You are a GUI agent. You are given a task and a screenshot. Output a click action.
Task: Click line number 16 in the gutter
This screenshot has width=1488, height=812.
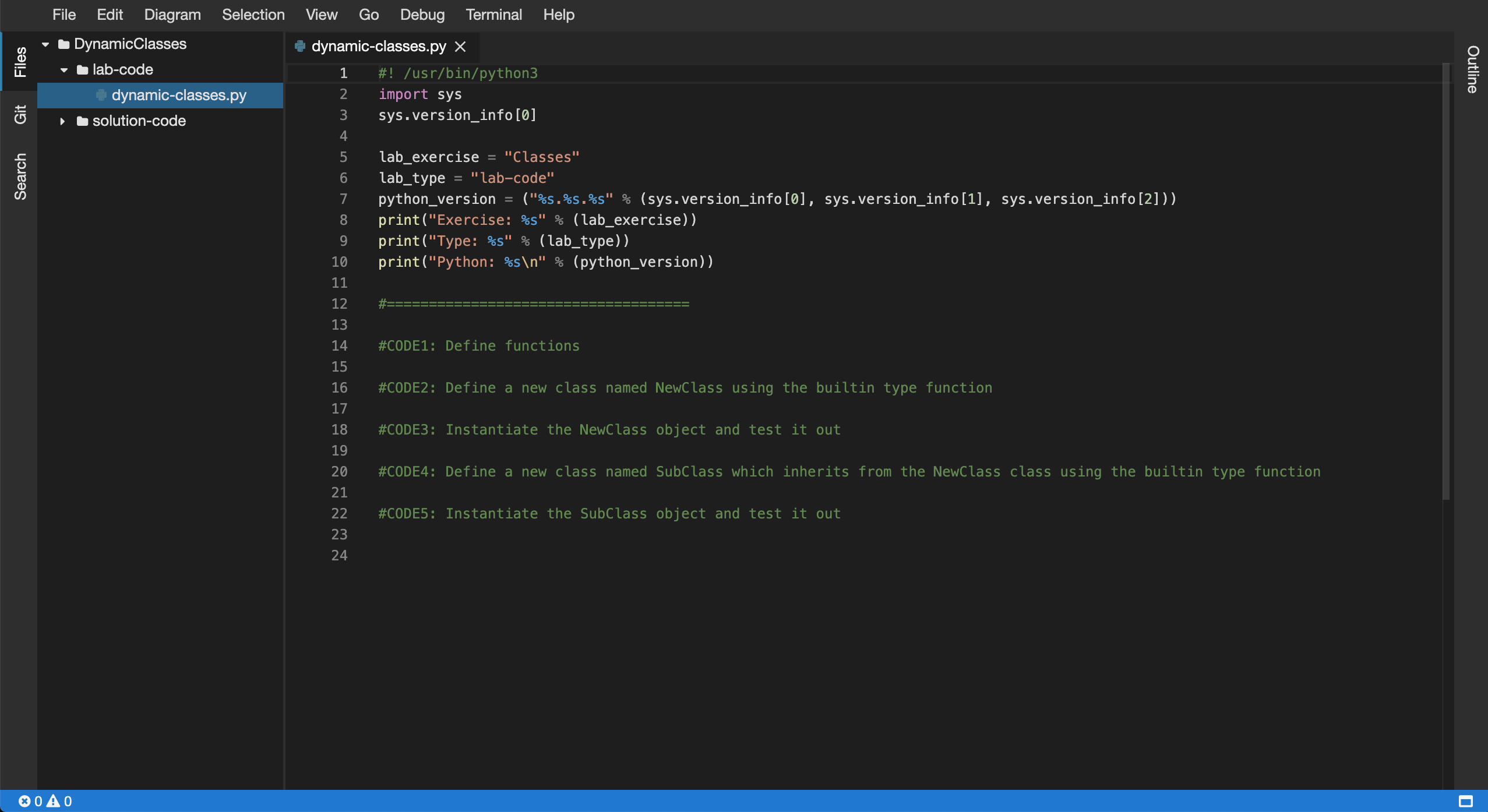point(339,388)
